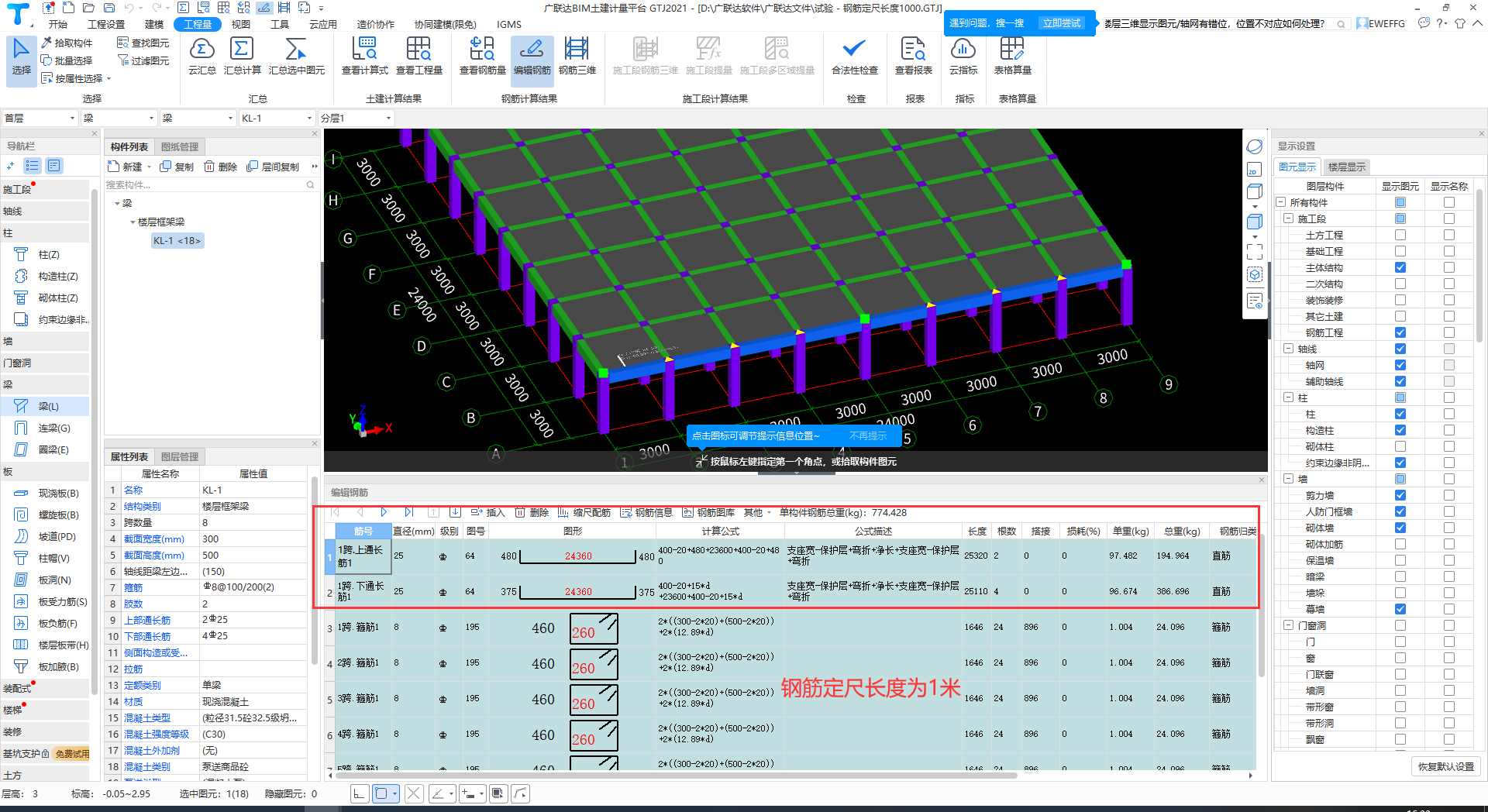Toggle 剪力墙 display checkbox
Image resolution: width=1488 pixels, height=812 pixels.
coord(1400,495)
